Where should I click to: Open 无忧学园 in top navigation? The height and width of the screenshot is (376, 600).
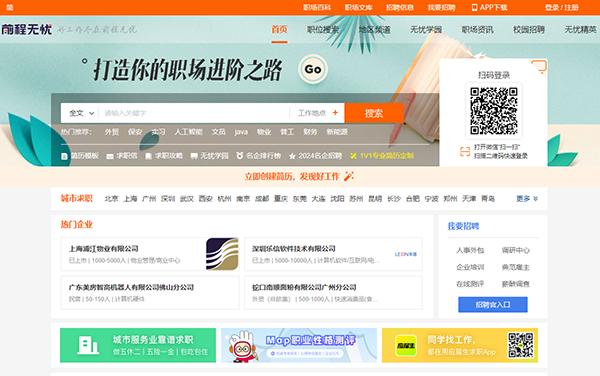pyautogui.click(x=426, y=29)
